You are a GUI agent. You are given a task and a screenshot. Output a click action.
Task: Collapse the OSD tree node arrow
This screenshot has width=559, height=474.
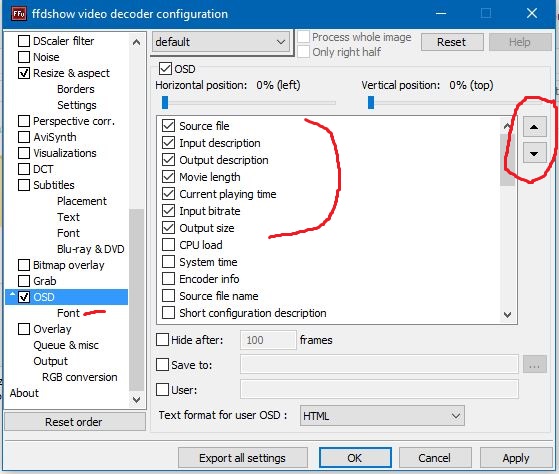pos(12,294)
